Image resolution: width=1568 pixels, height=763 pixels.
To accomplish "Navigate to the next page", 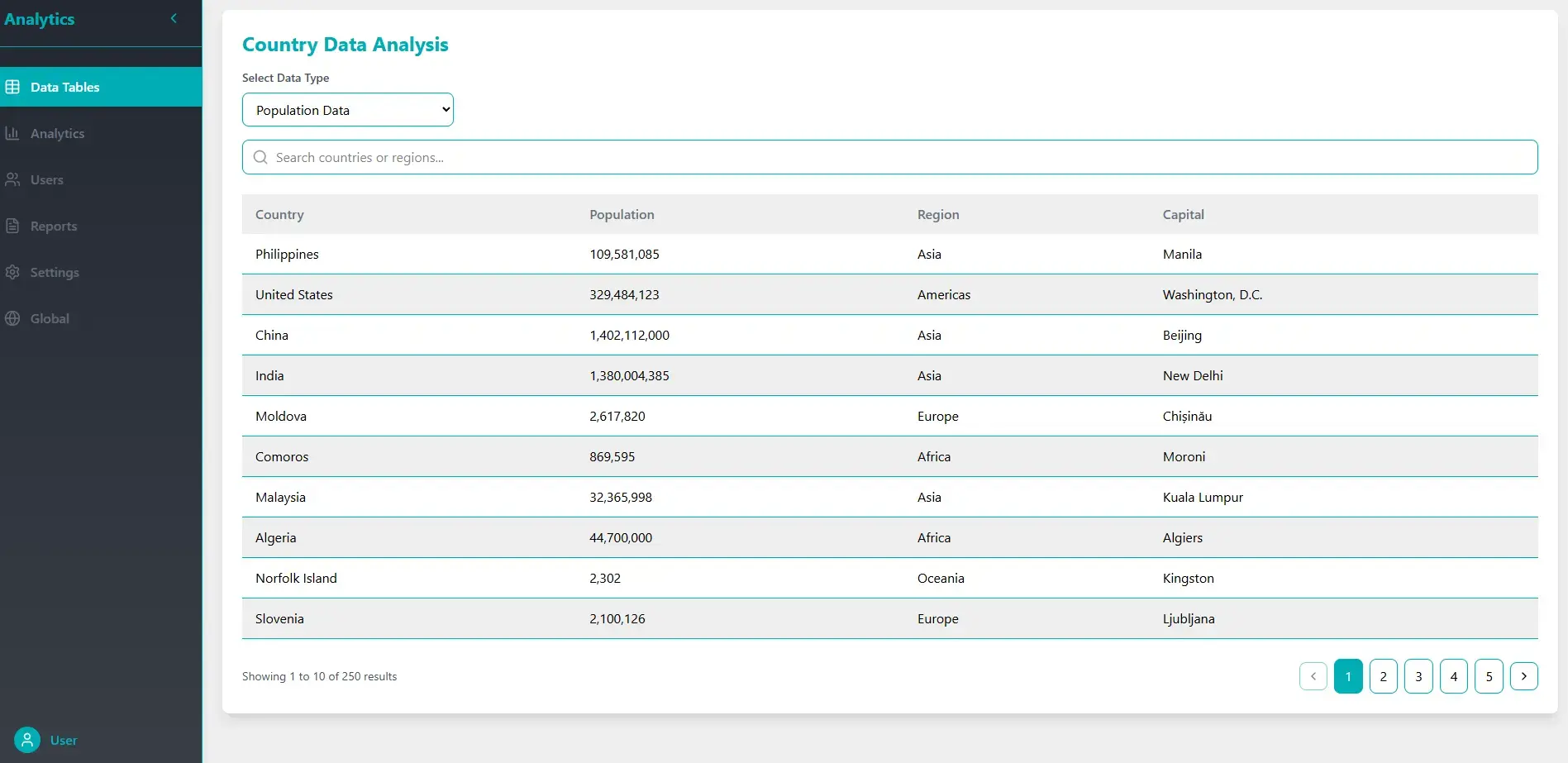I will pyautogui.click(x=1524, y=675).
